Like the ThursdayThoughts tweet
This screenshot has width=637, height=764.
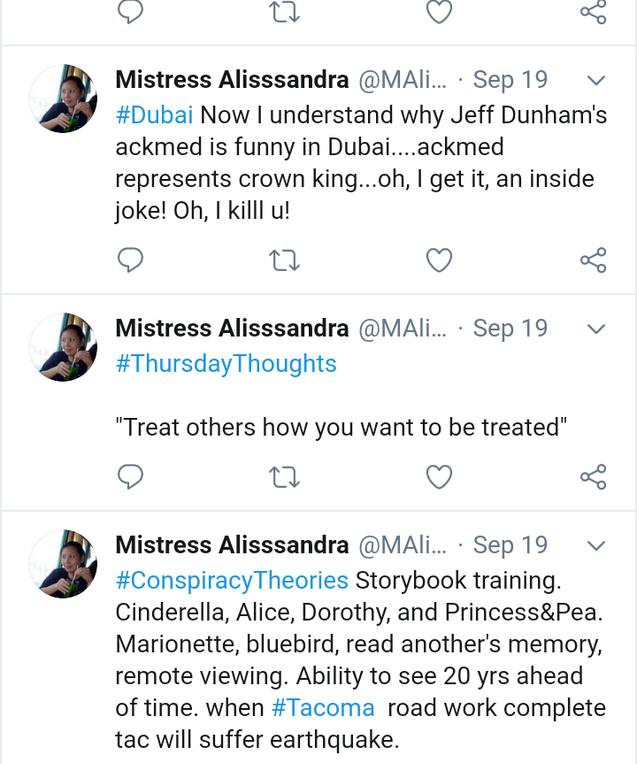pos(439,477)
